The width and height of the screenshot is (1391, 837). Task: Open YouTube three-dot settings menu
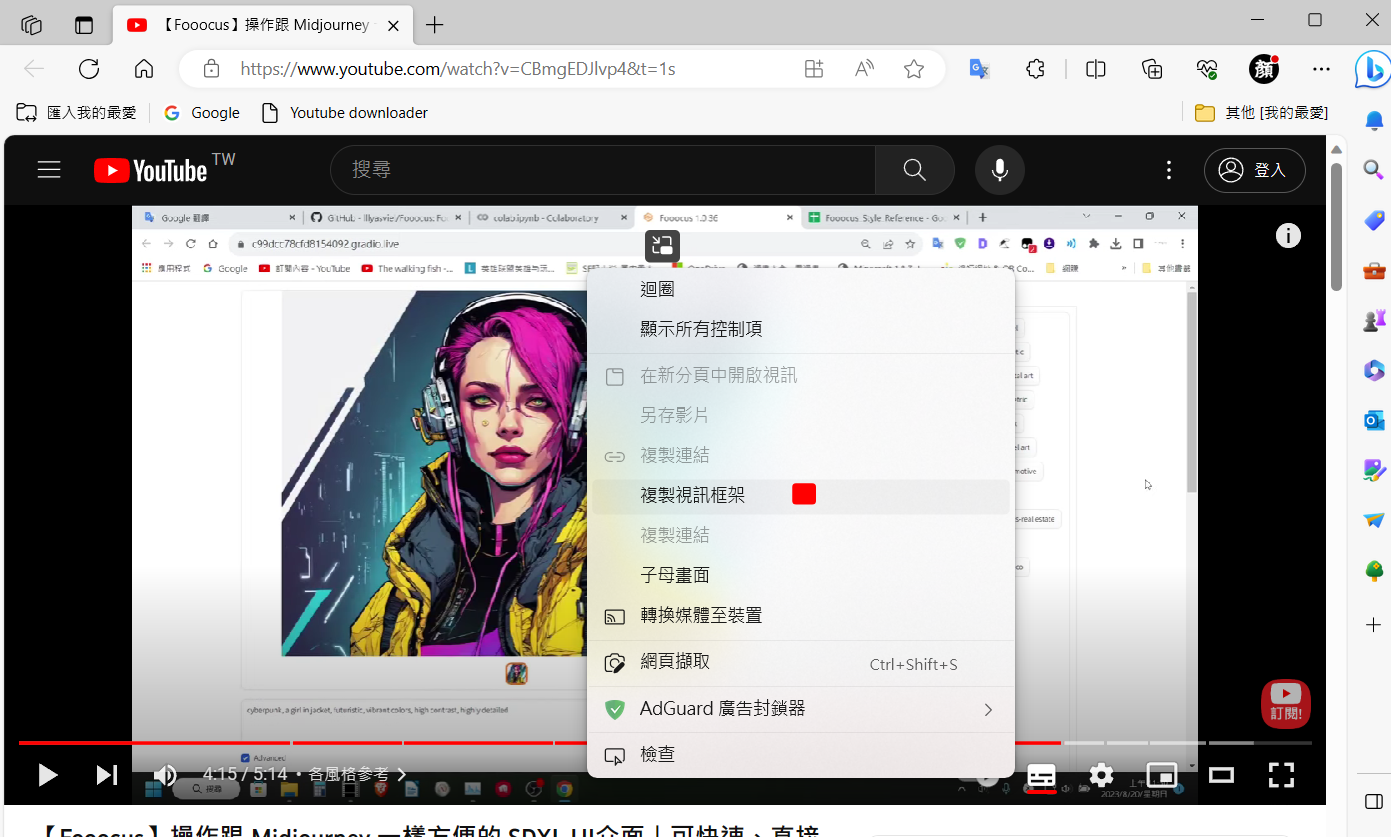(x=1168, y=170)
